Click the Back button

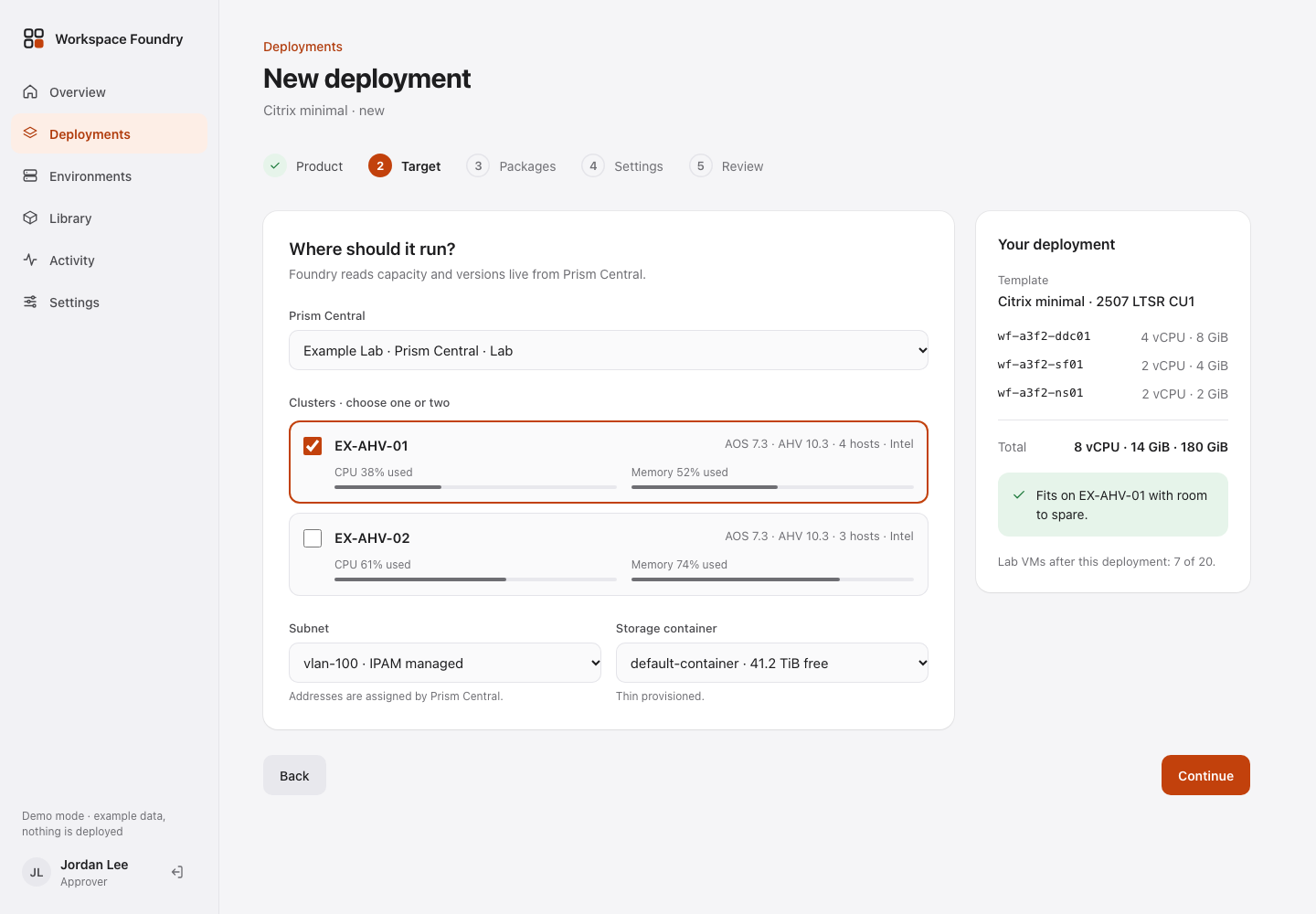pos(294,775)
